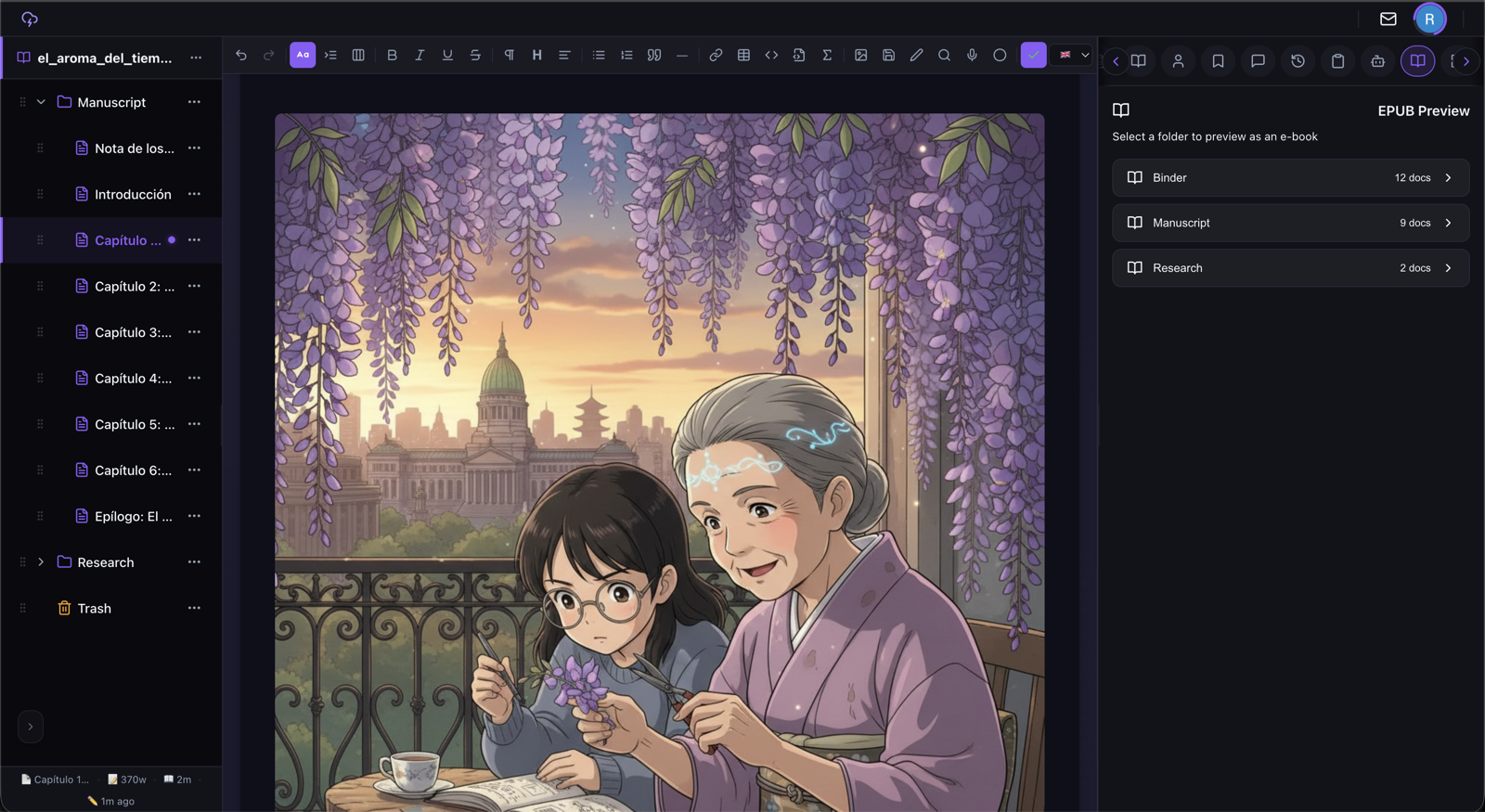The height and width of the screenshot is (812, 1485).
Task: Toggle the Aa text style button
Action: [x=303, y=56]
